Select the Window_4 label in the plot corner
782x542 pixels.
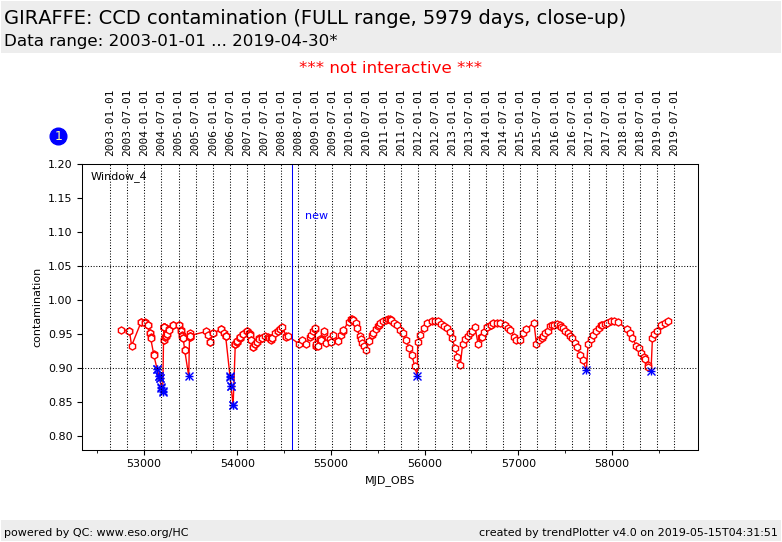click(118, 177)
